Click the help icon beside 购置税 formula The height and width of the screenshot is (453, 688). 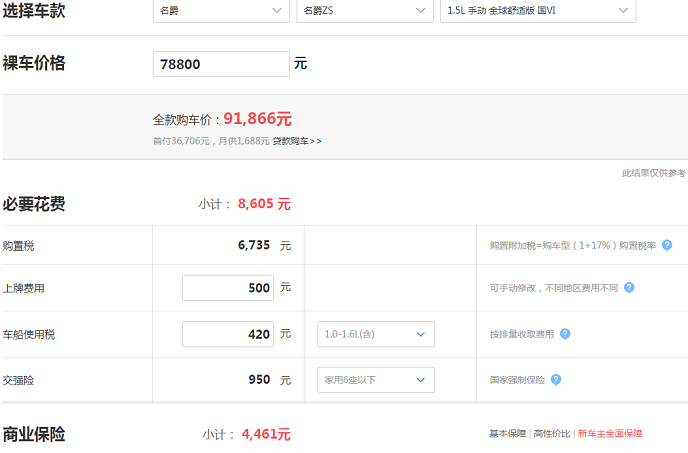coord(667,245)
